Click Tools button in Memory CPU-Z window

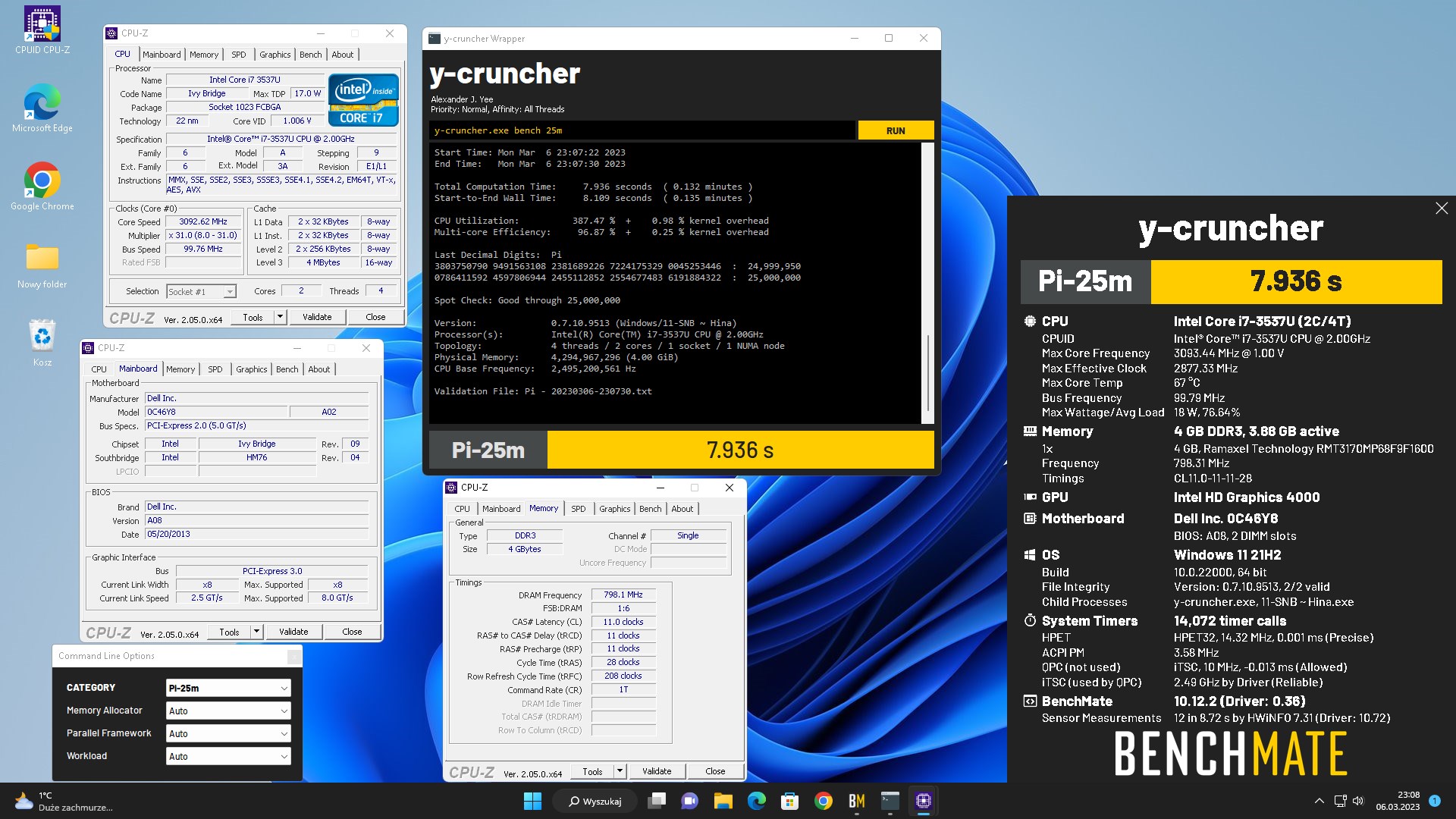pos(593,771)
